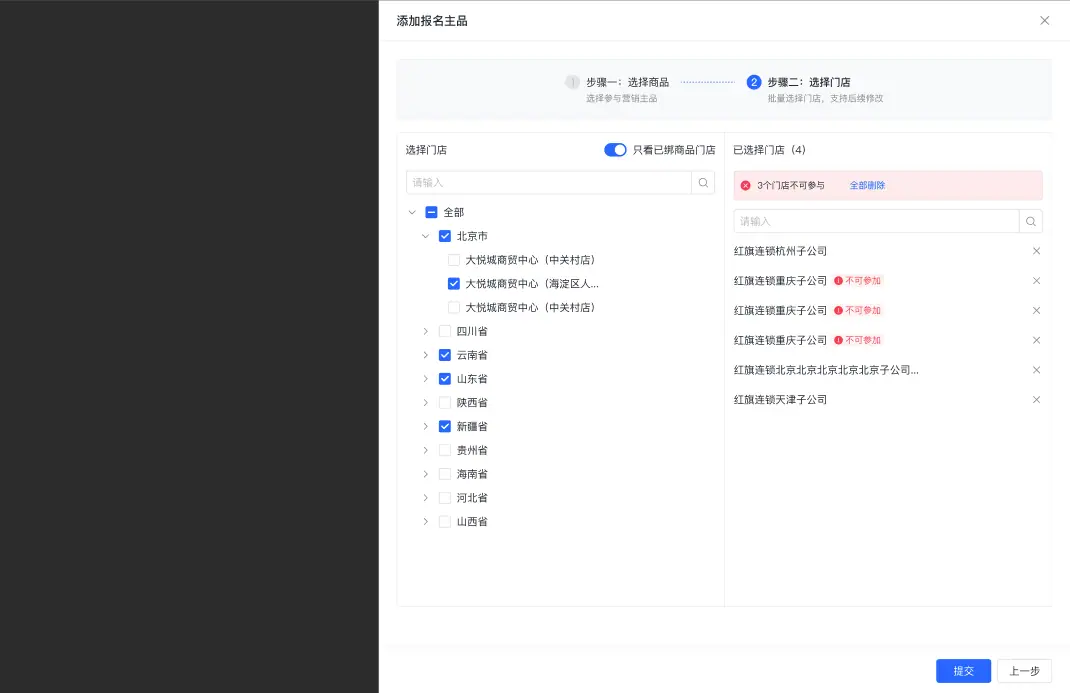Expand the 陕西省 node

click(426, 402)
